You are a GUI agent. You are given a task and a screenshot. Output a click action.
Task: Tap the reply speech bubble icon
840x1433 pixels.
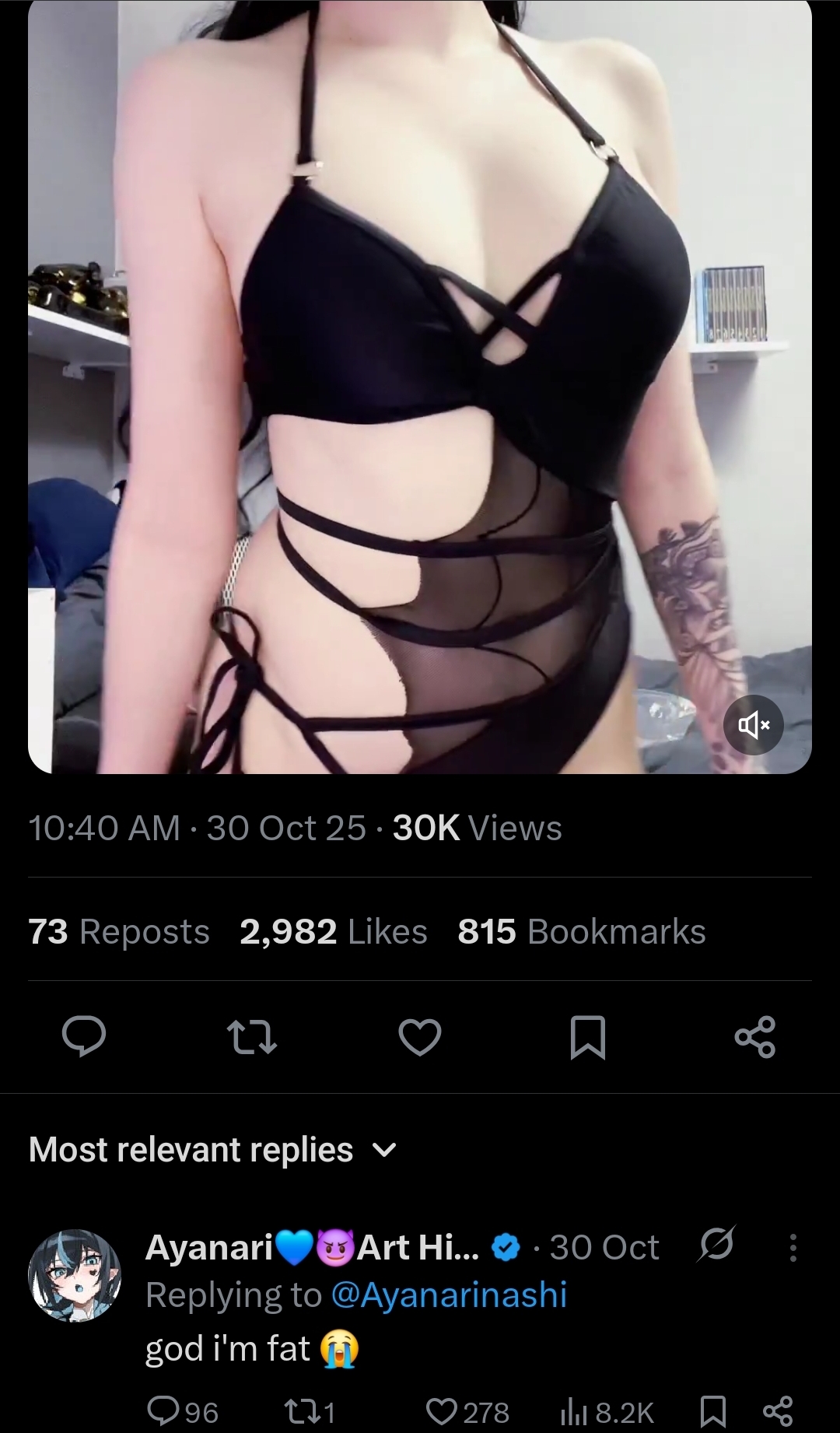(x=84, y=1037)
